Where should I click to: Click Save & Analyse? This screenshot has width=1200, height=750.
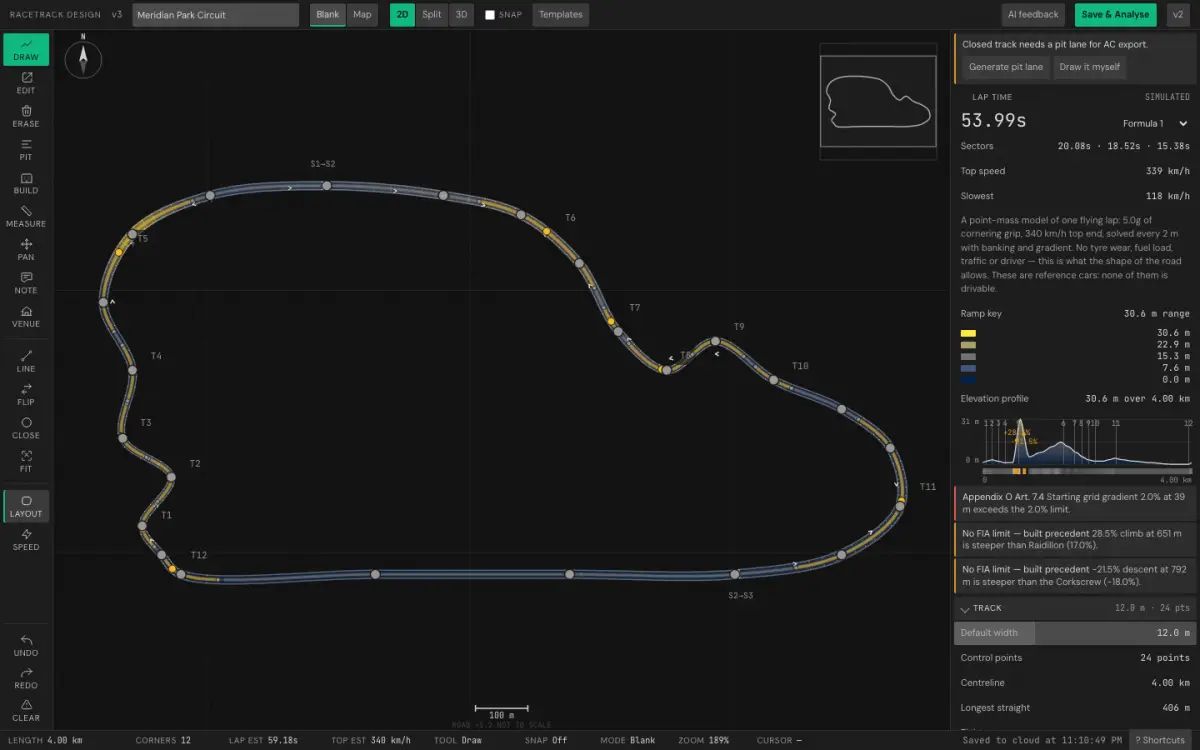1116,15
